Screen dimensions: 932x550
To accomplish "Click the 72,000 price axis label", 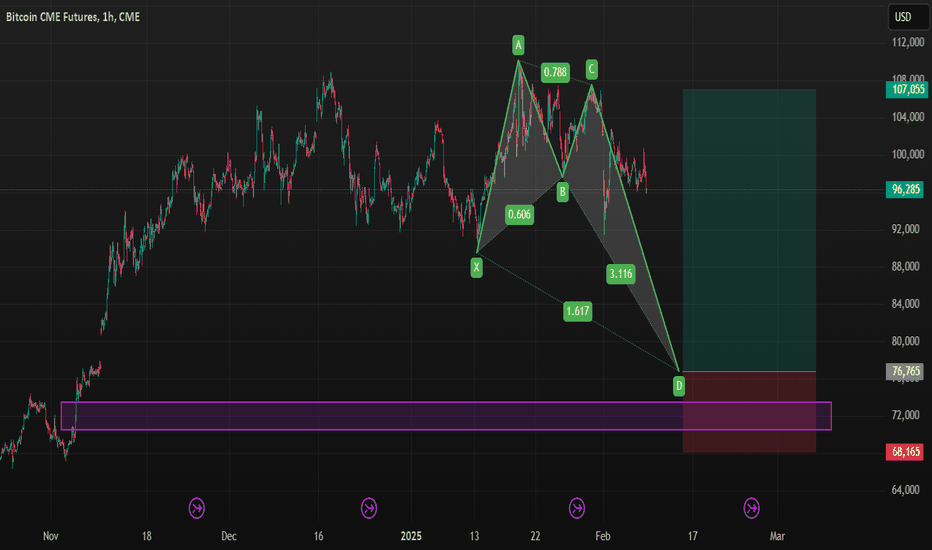I will [905, 415].
